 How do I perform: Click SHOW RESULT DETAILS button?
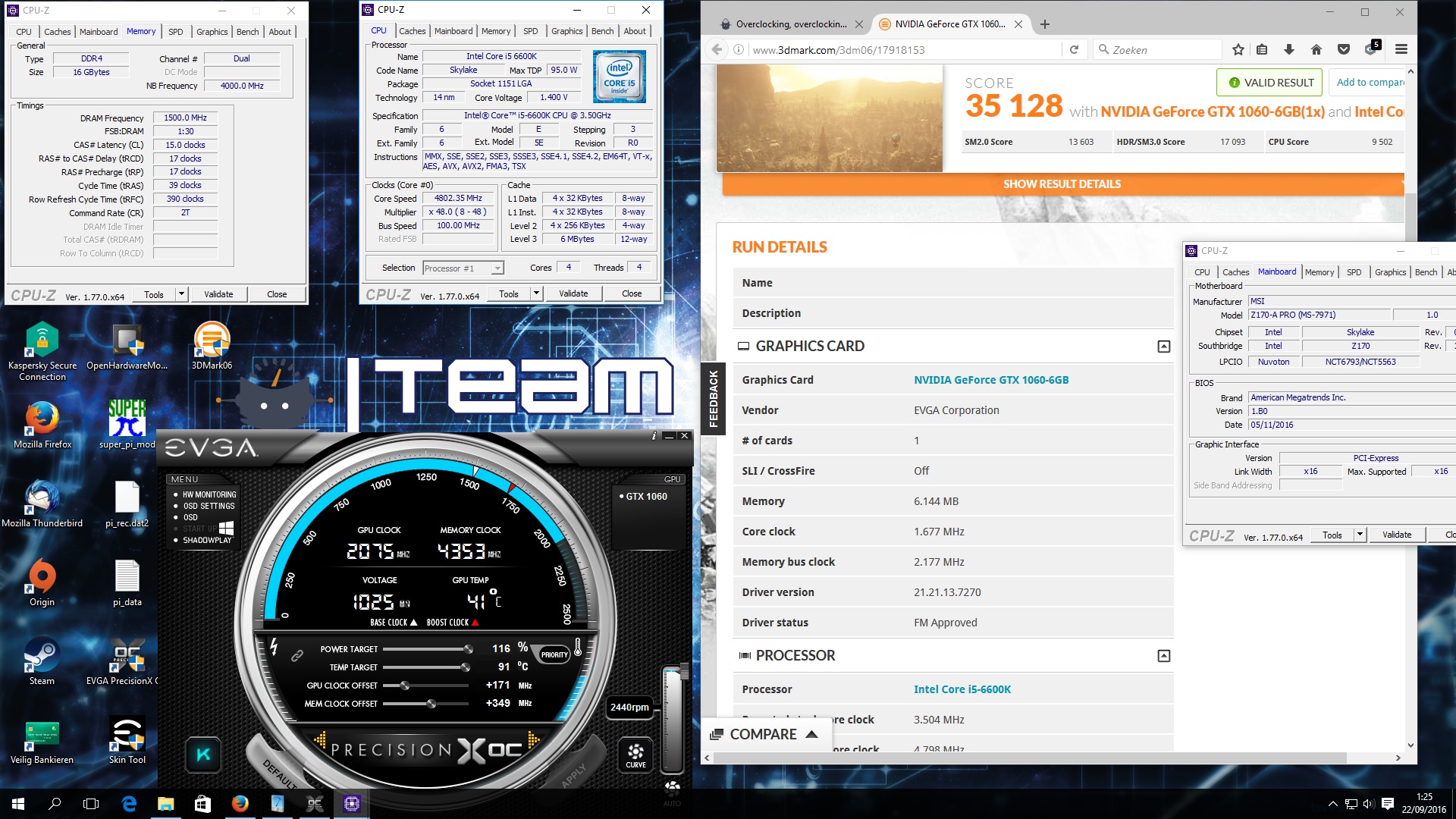tap(1062, 184)
